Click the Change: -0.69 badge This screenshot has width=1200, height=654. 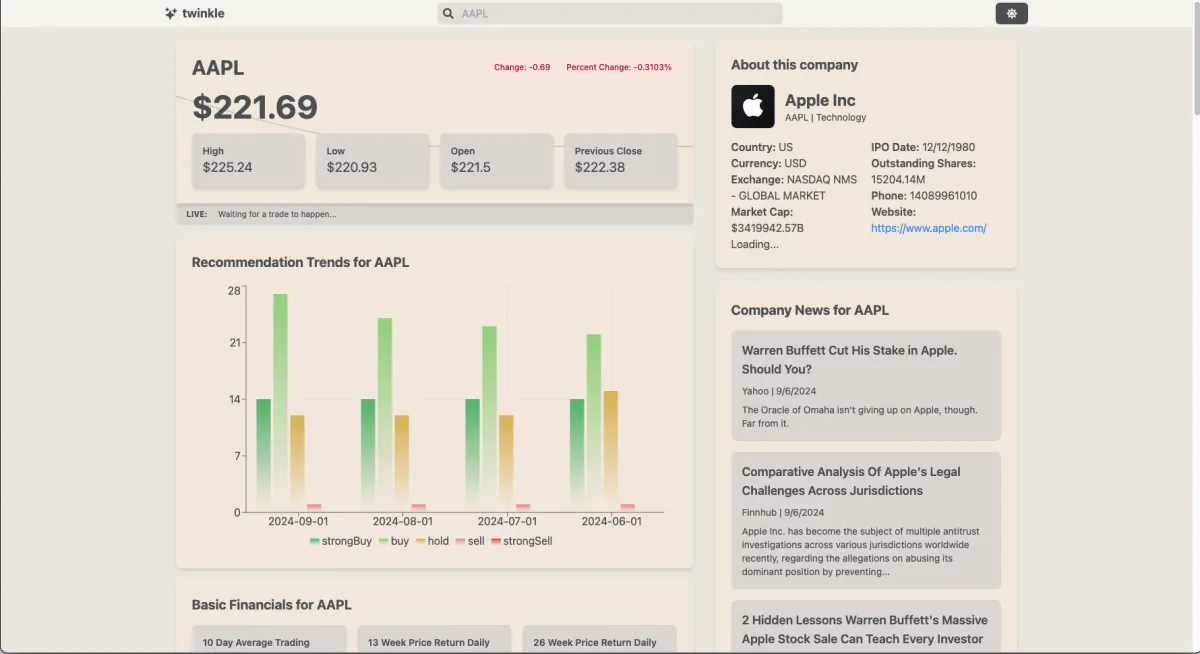point(522,67)
